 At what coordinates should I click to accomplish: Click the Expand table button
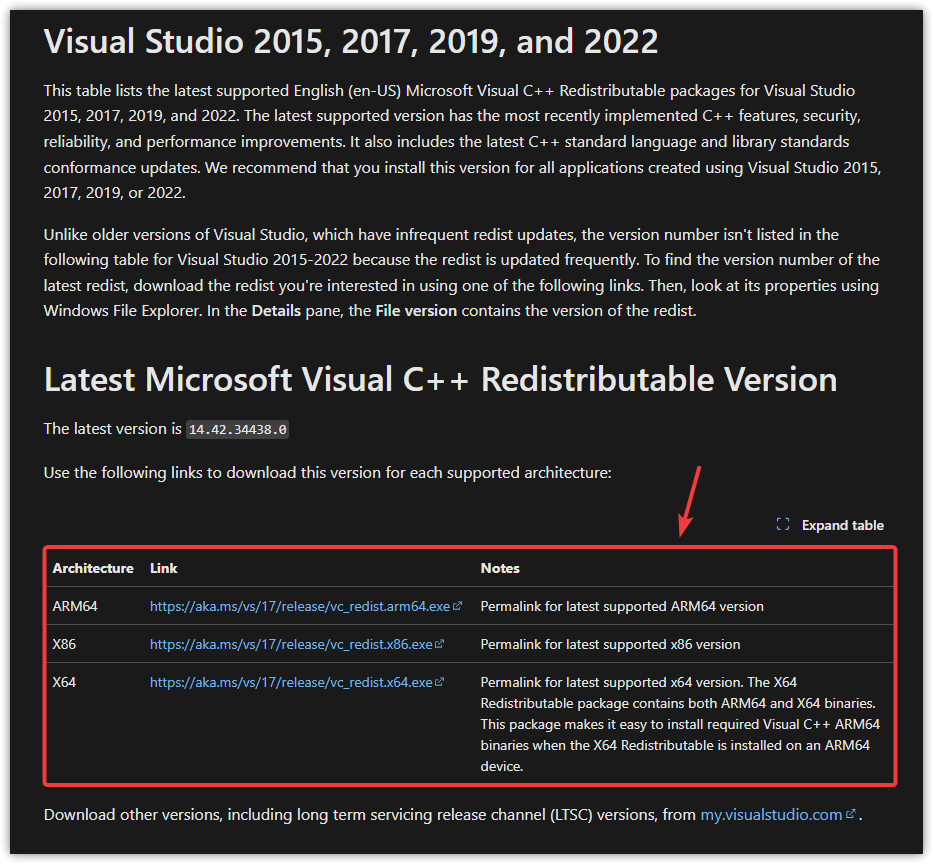tap(830, 525)
